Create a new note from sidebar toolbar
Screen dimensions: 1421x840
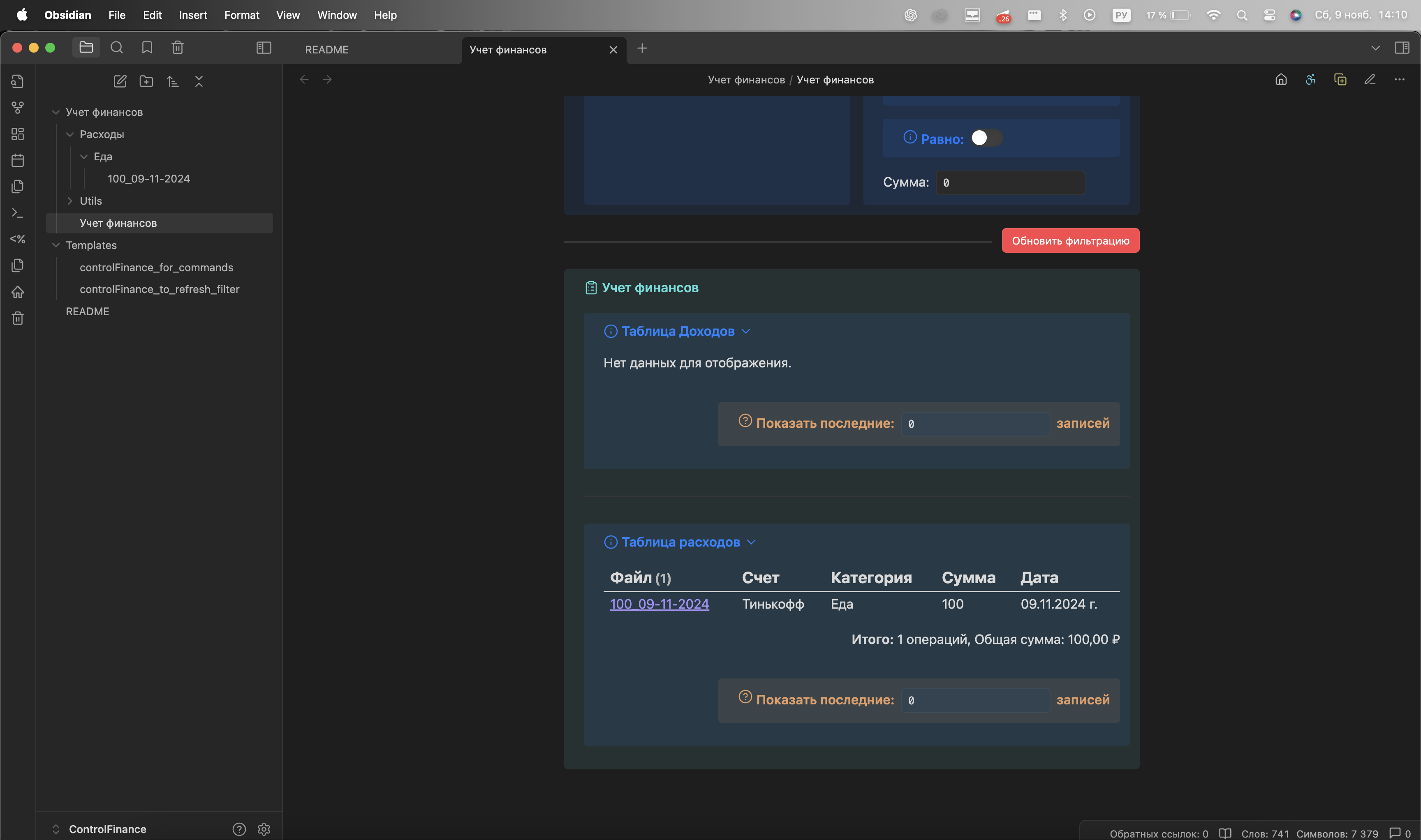point(120,81)
